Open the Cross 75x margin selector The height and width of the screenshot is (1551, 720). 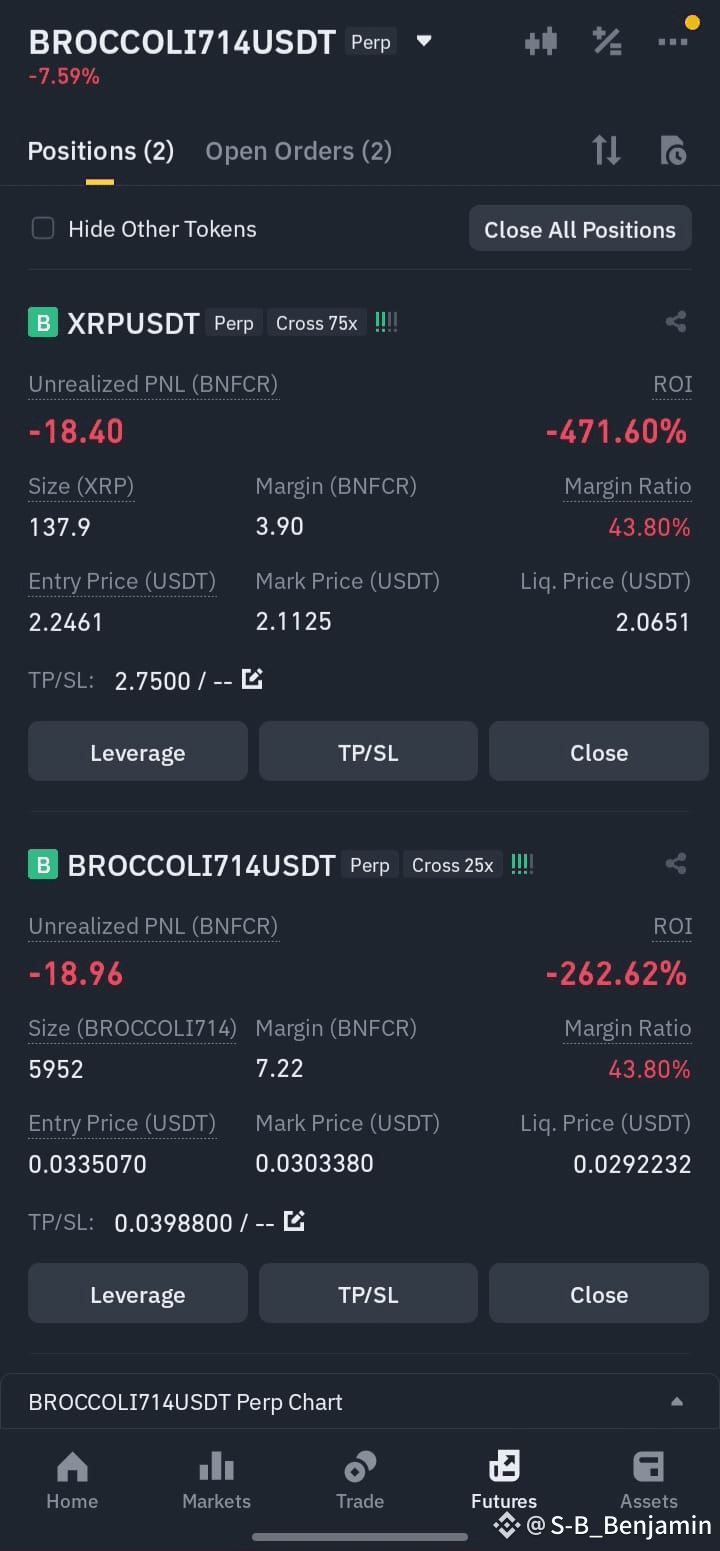click(x=316, y=323)
